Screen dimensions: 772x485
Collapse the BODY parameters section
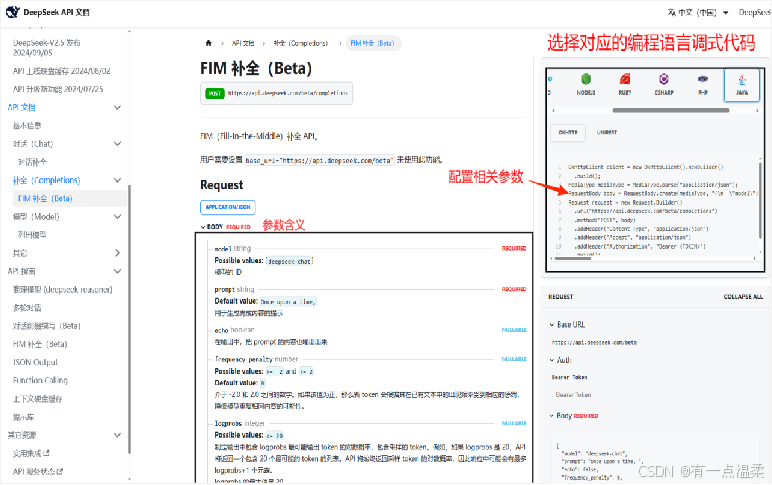tap(225, 226)
